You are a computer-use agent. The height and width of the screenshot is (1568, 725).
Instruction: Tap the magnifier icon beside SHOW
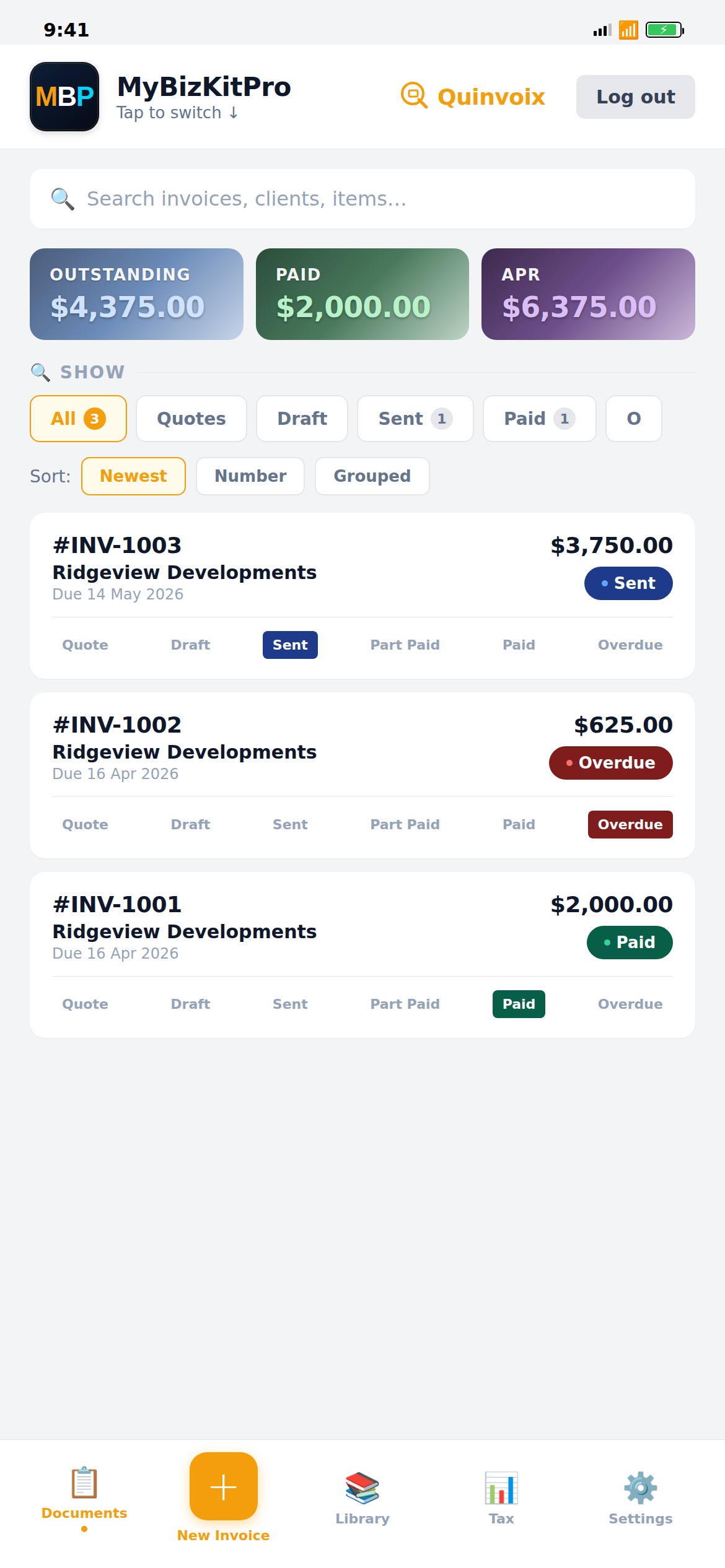tap(40, 372)
